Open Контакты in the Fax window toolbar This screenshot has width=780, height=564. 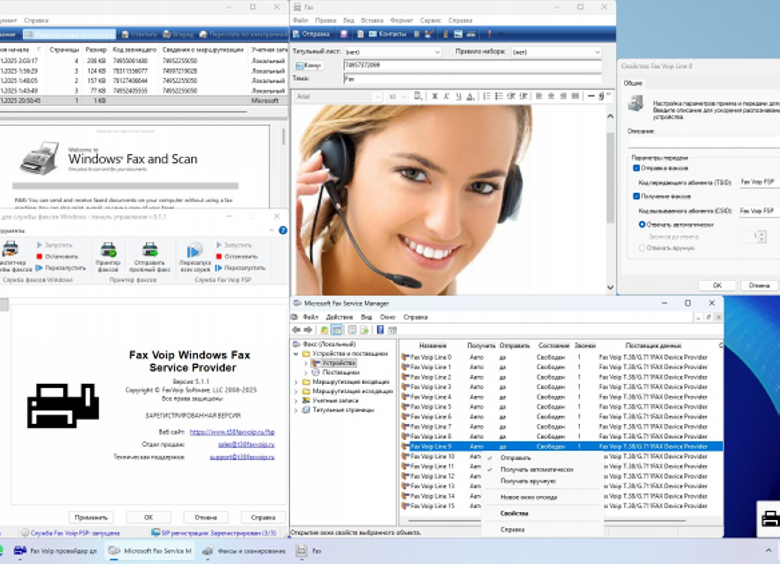coord(388,34)
